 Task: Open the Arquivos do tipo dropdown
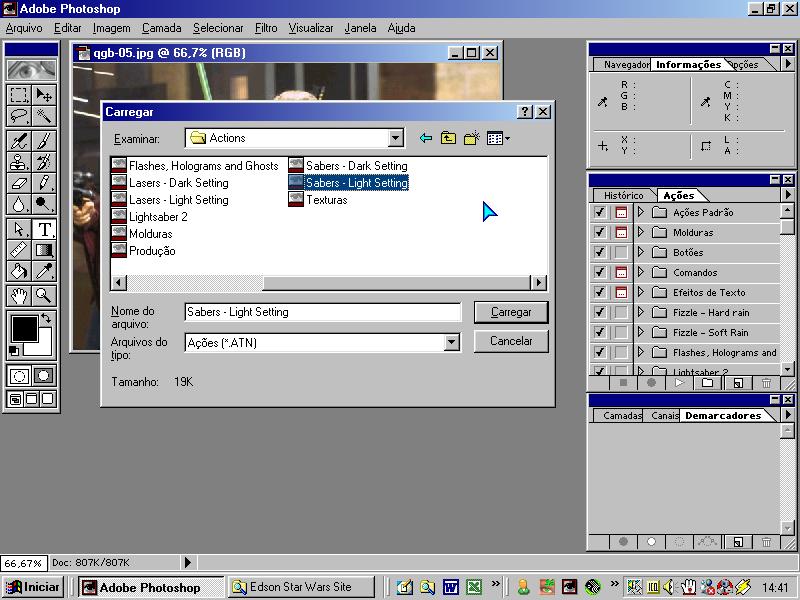click(x=452, y=342)
